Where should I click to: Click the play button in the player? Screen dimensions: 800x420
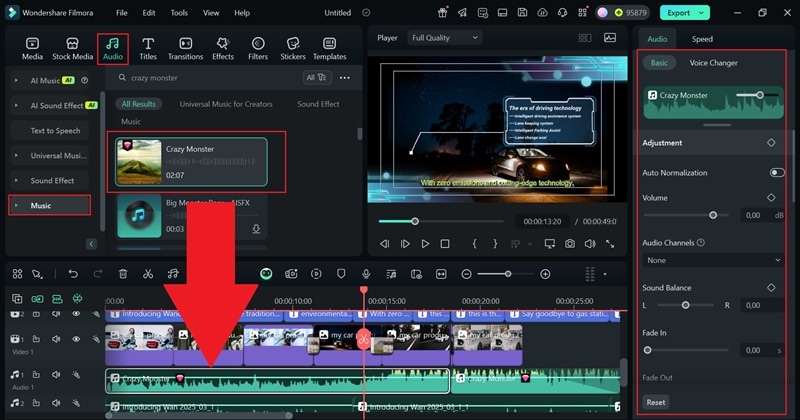tap(425, 244)
